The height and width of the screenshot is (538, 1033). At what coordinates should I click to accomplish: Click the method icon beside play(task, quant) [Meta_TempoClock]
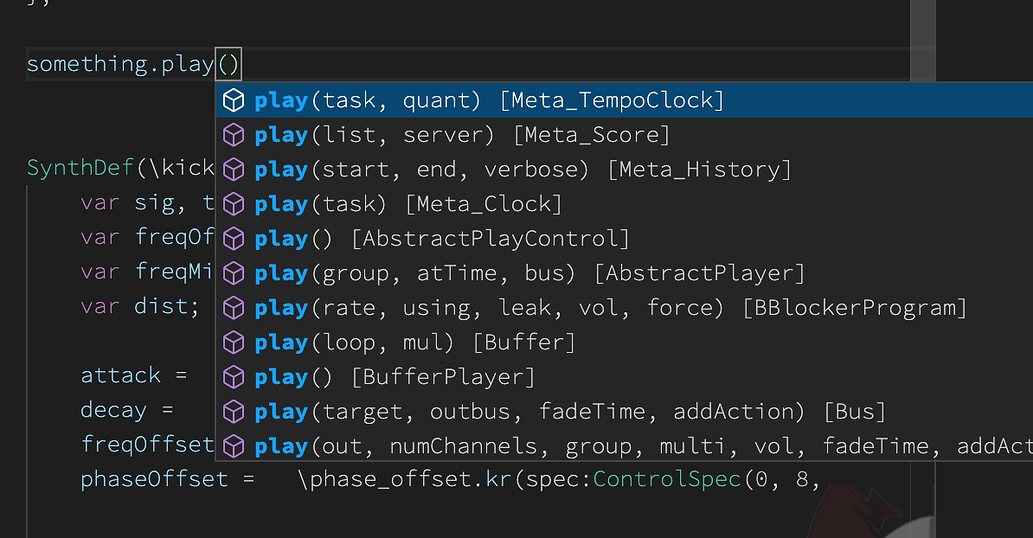click(234, 101)
